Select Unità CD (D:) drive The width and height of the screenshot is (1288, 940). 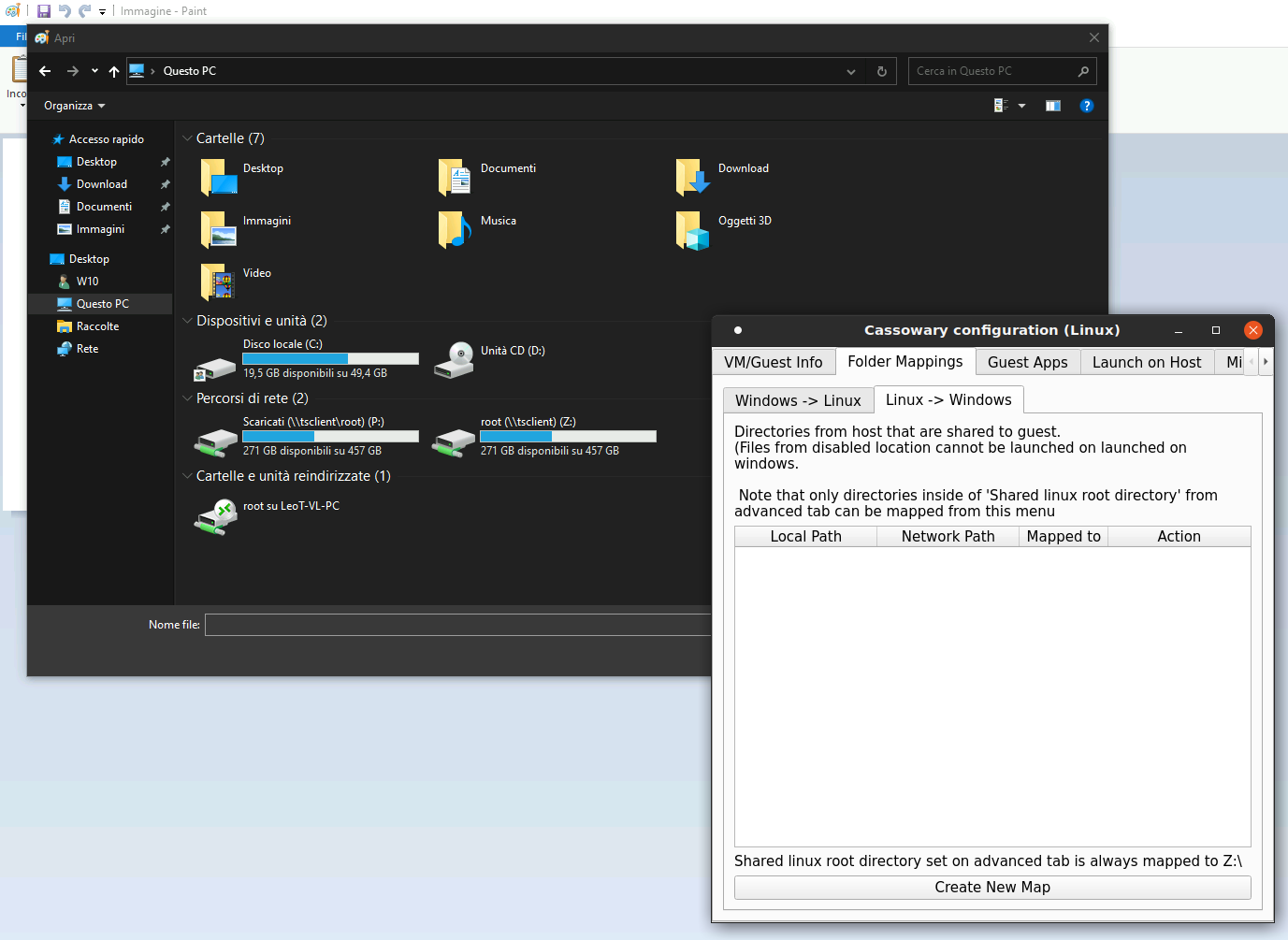tap(490, 358)
